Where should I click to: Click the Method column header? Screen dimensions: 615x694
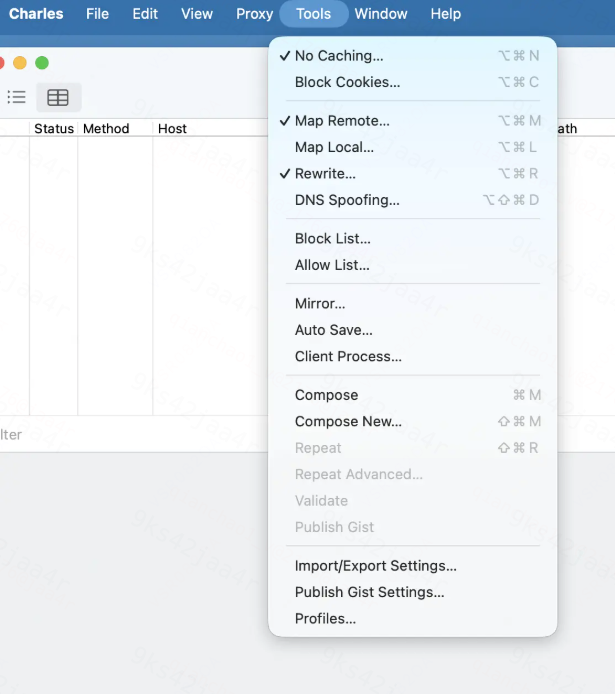click(x=106, y=128)
